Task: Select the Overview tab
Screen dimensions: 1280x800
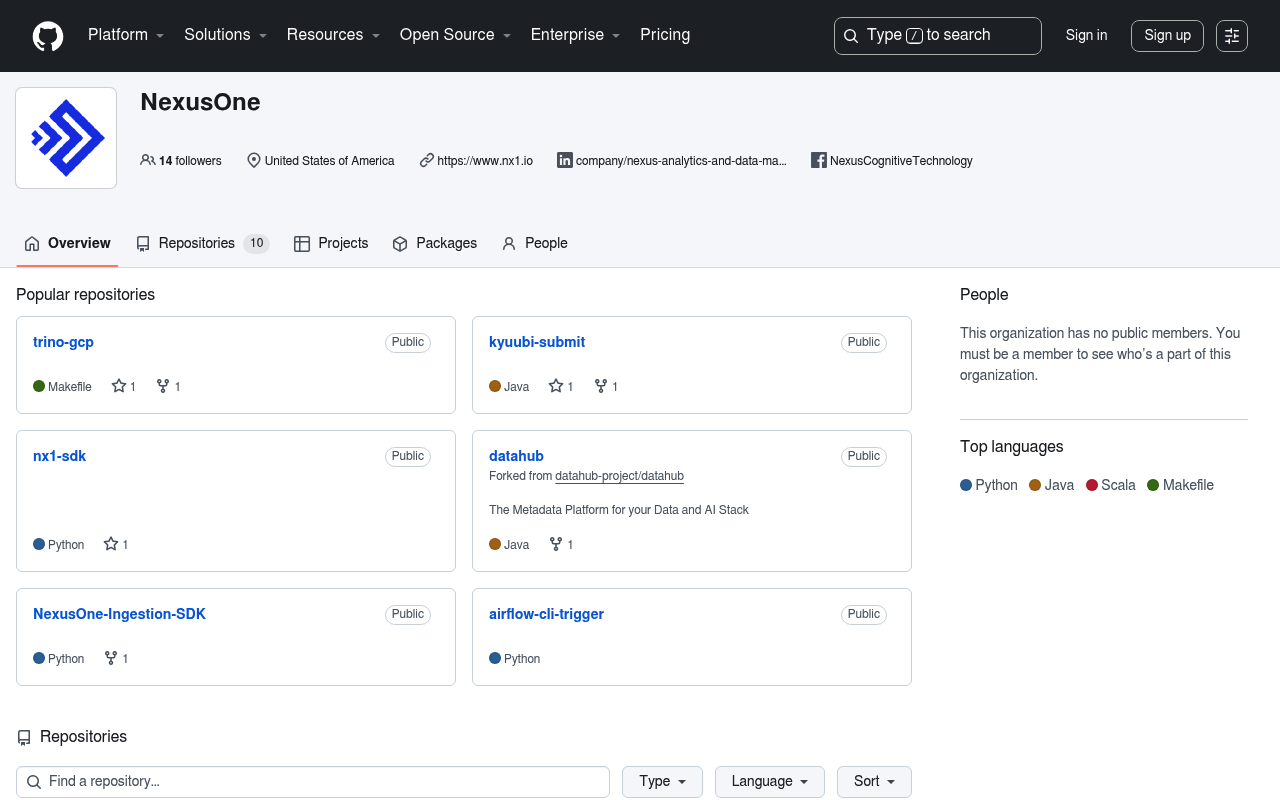Action: (x=67, y=243)
